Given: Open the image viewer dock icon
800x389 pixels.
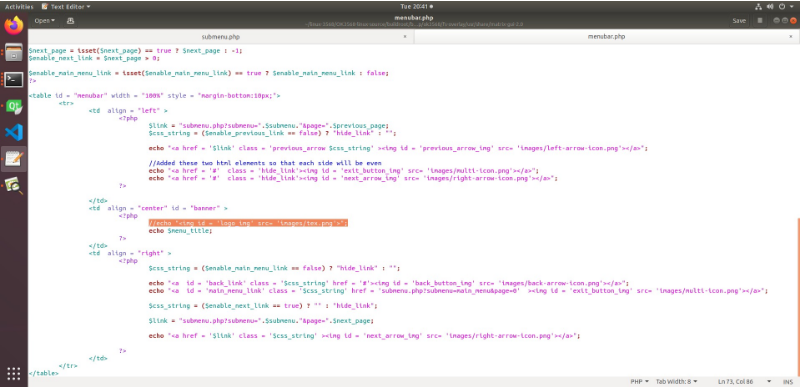Looking at the screenshot, I should (x=14, y=186).
